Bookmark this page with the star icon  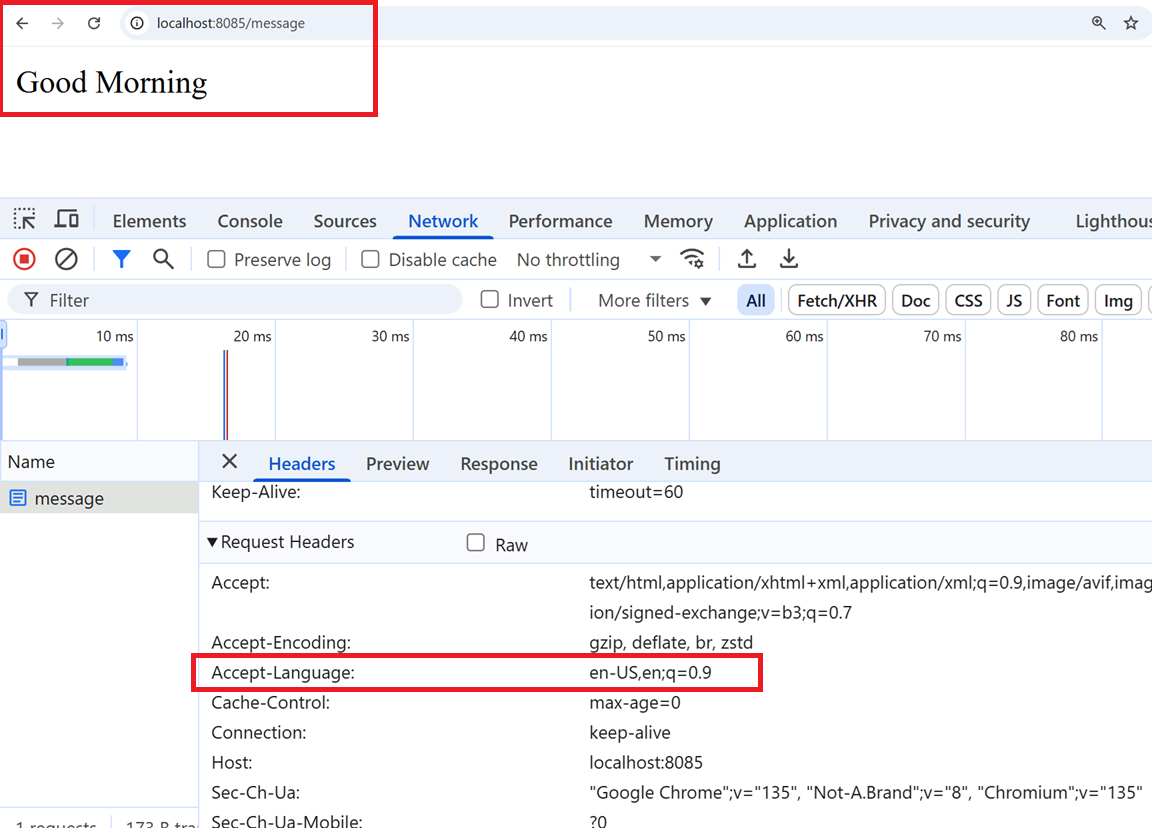(x=1131, y=24)
